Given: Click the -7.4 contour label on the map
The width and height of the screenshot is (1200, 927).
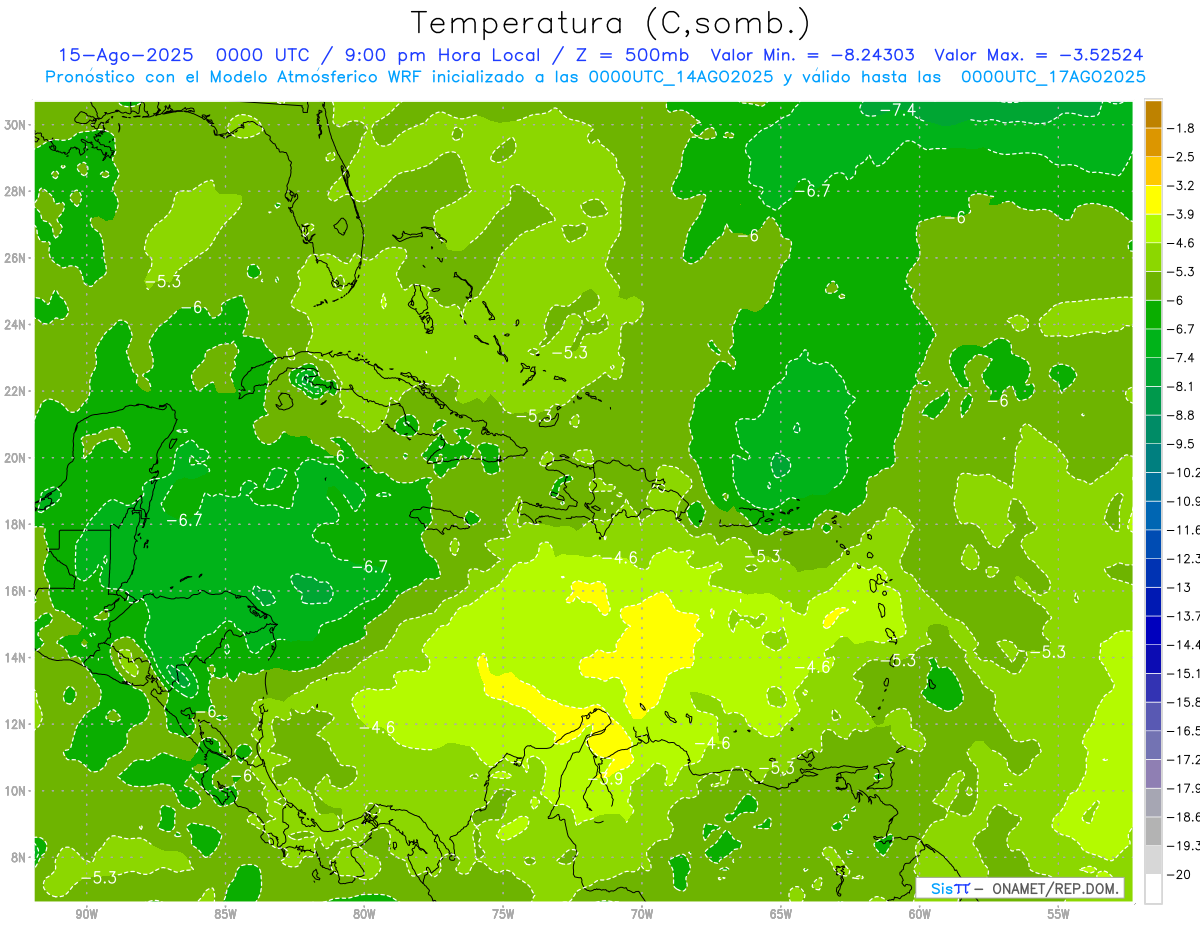Looking at the screenshot, I should (897, 110).
